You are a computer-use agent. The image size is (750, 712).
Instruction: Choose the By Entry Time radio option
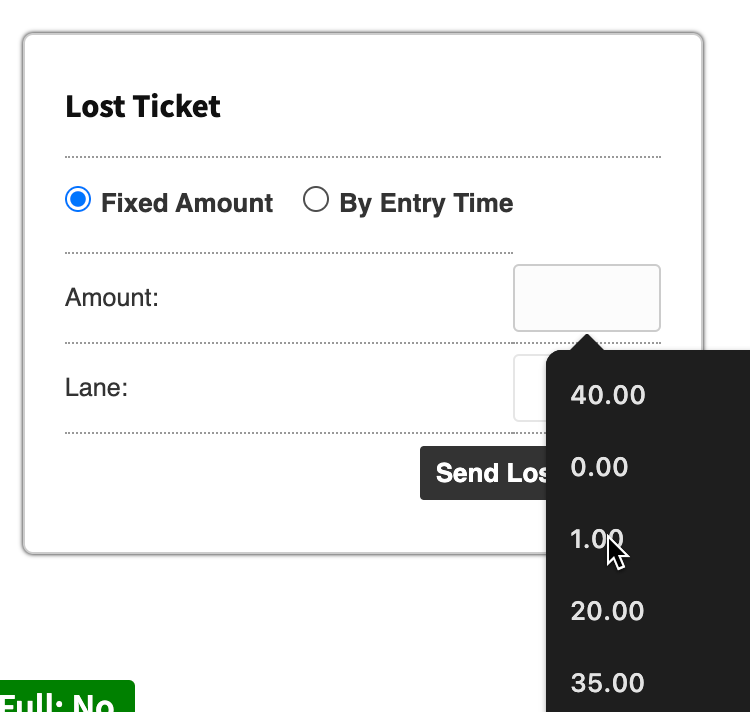pos(316,200)
